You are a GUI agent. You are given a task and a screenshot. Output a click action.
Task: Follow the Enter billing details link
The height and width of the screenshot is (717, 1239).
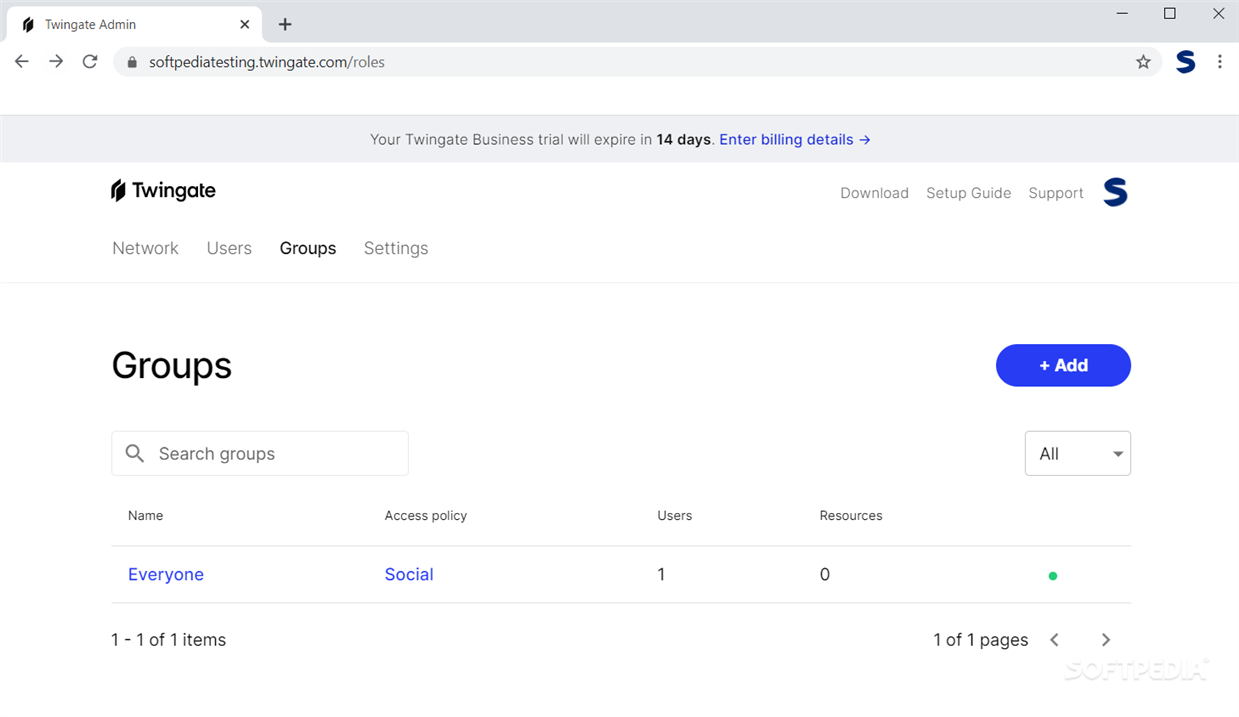(795, 139)
